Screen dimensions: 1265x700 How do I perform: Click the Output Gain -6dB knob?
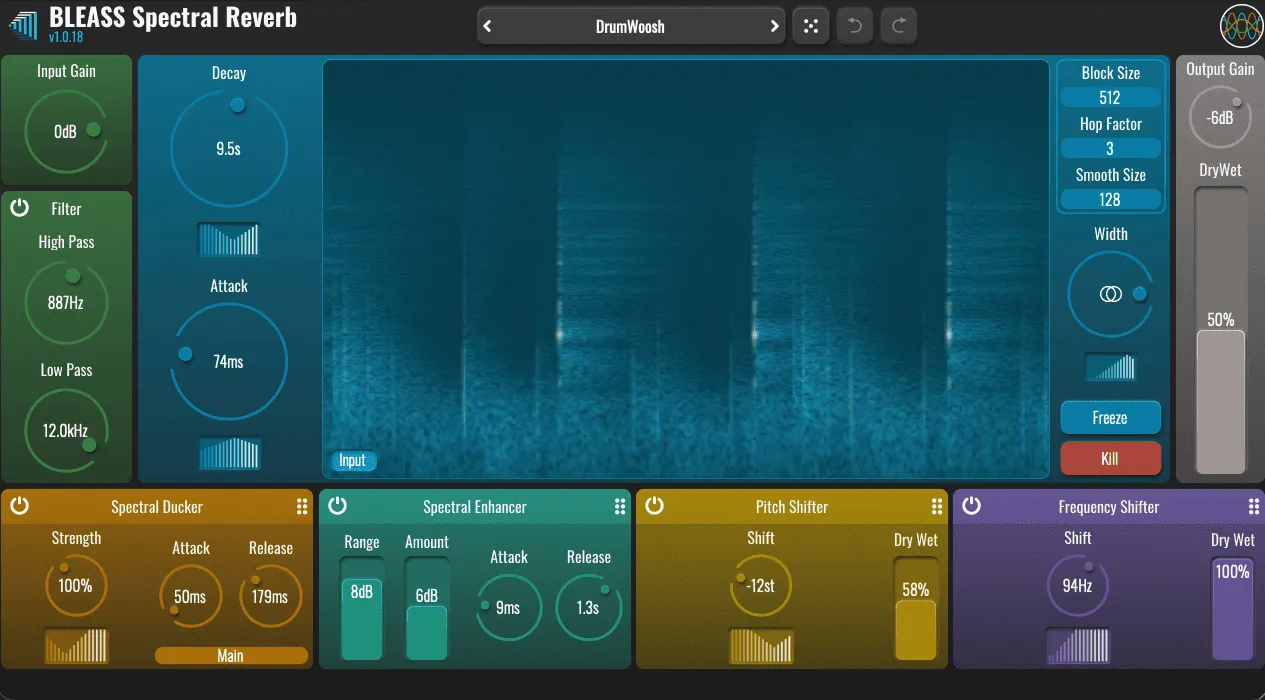point(1220,117)
